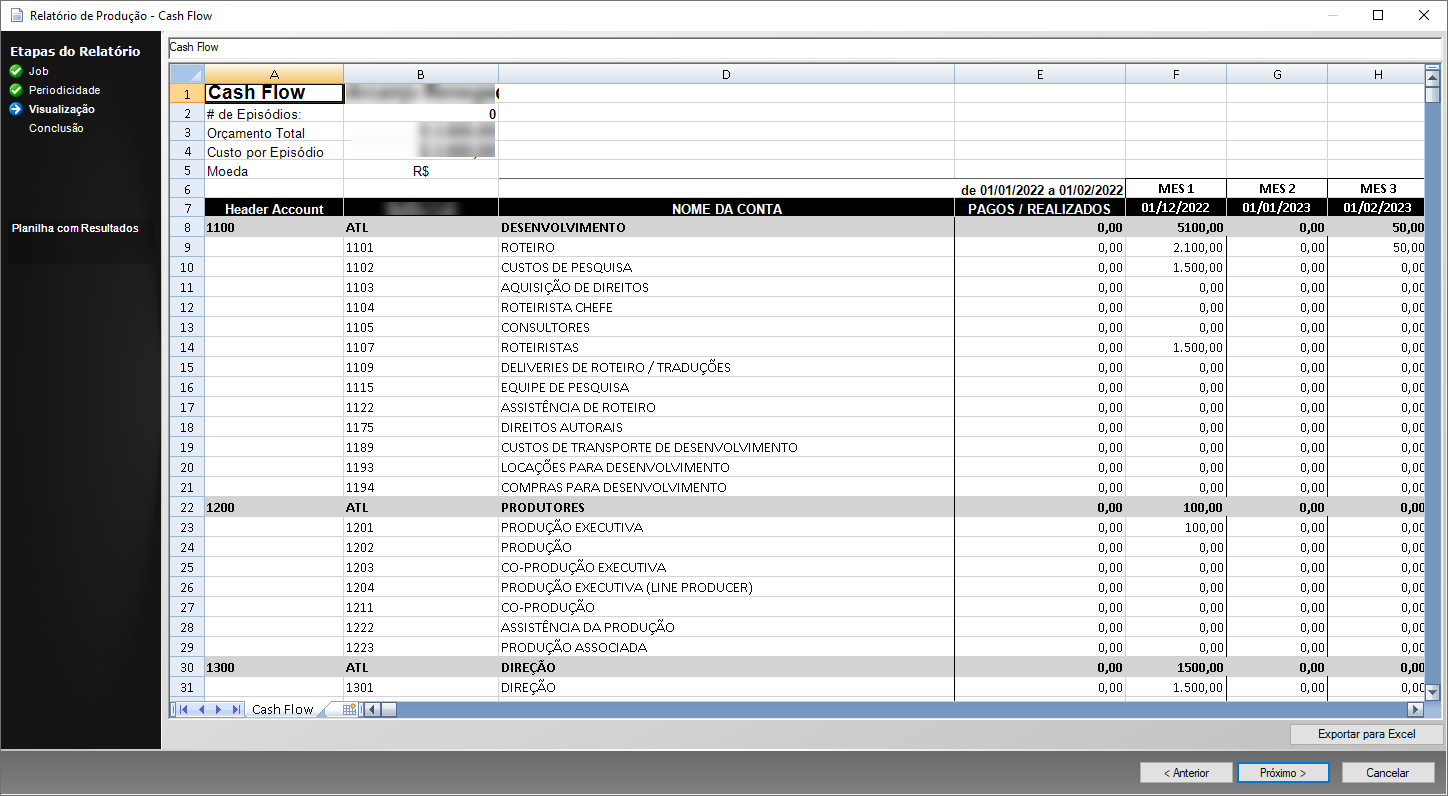The width and height of the screenshot is (1448, 796).
Task: Go to previous sheet tab arrow
Action: coord(200,709)
